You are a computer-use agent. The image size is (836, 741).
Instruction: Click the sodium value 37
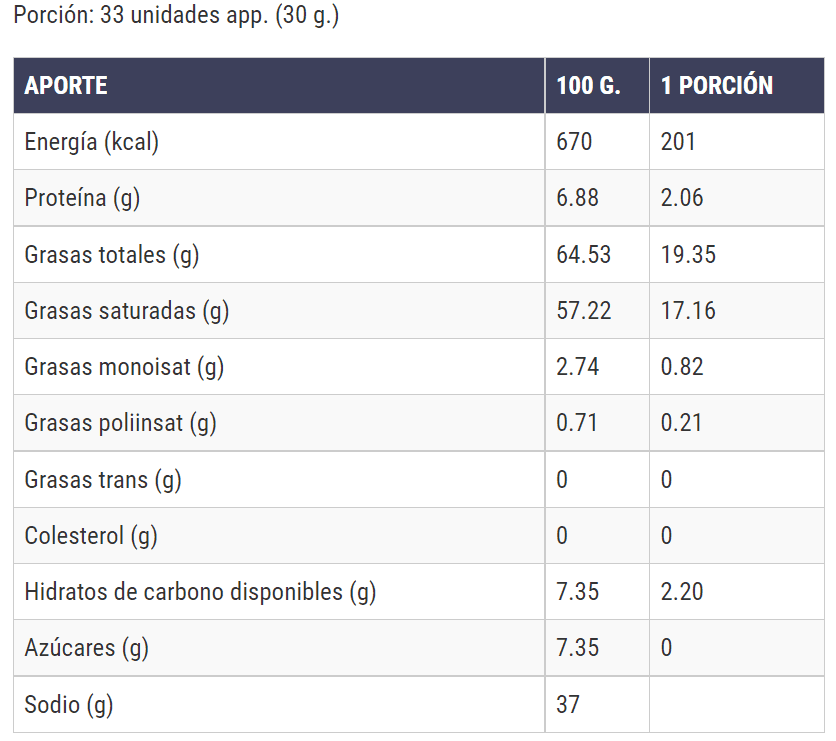(568, 705)
